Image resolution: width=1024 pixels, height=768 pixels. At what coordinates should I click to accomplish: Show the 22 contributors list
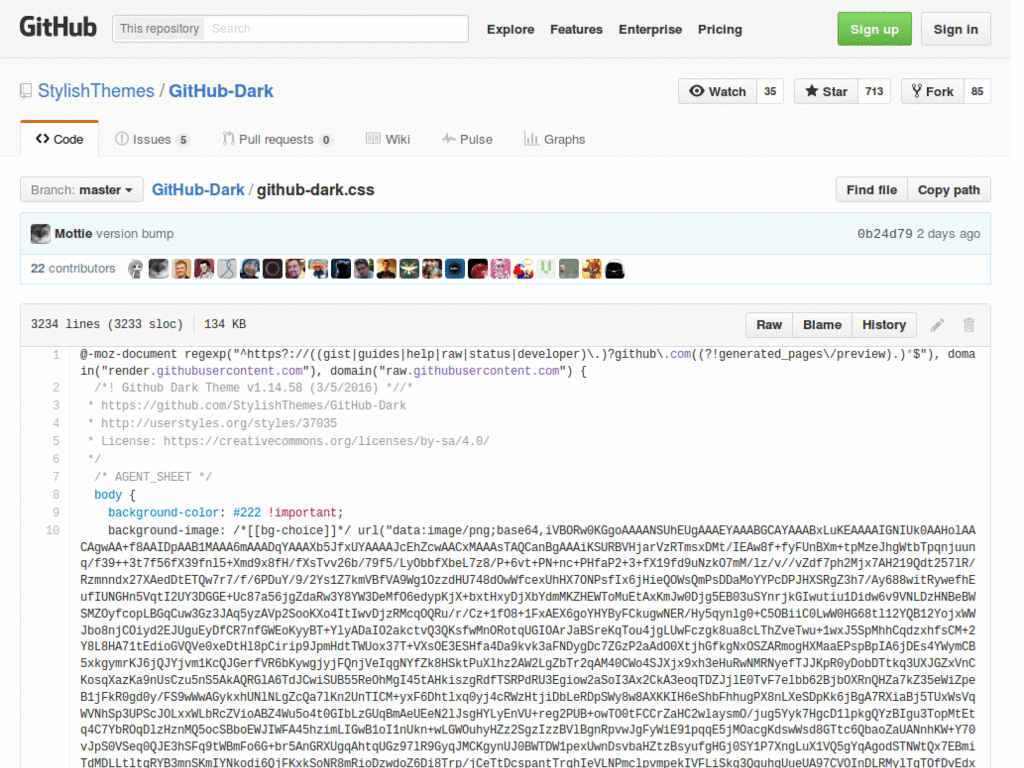click(x=72, y=268)
